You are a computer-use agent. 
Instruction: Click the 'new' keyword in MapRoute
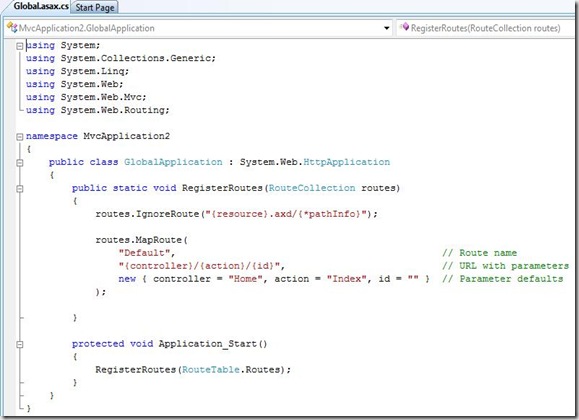pyautogui.click(x=127, y=279)
